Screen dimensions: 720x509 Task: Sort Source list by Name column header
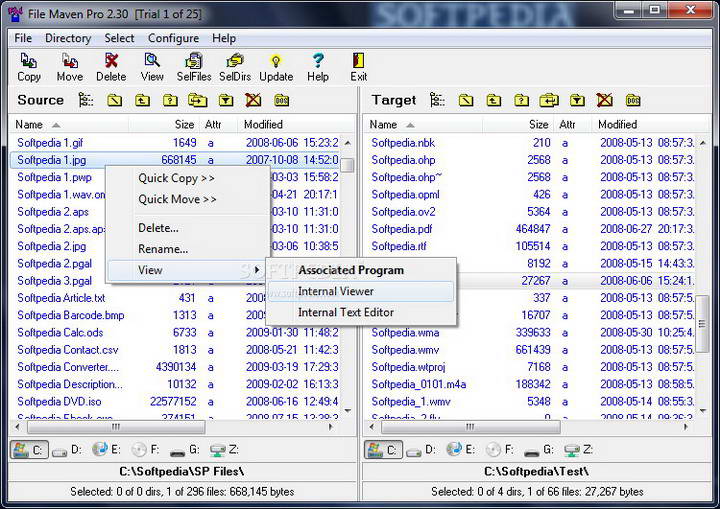point(69,124)
